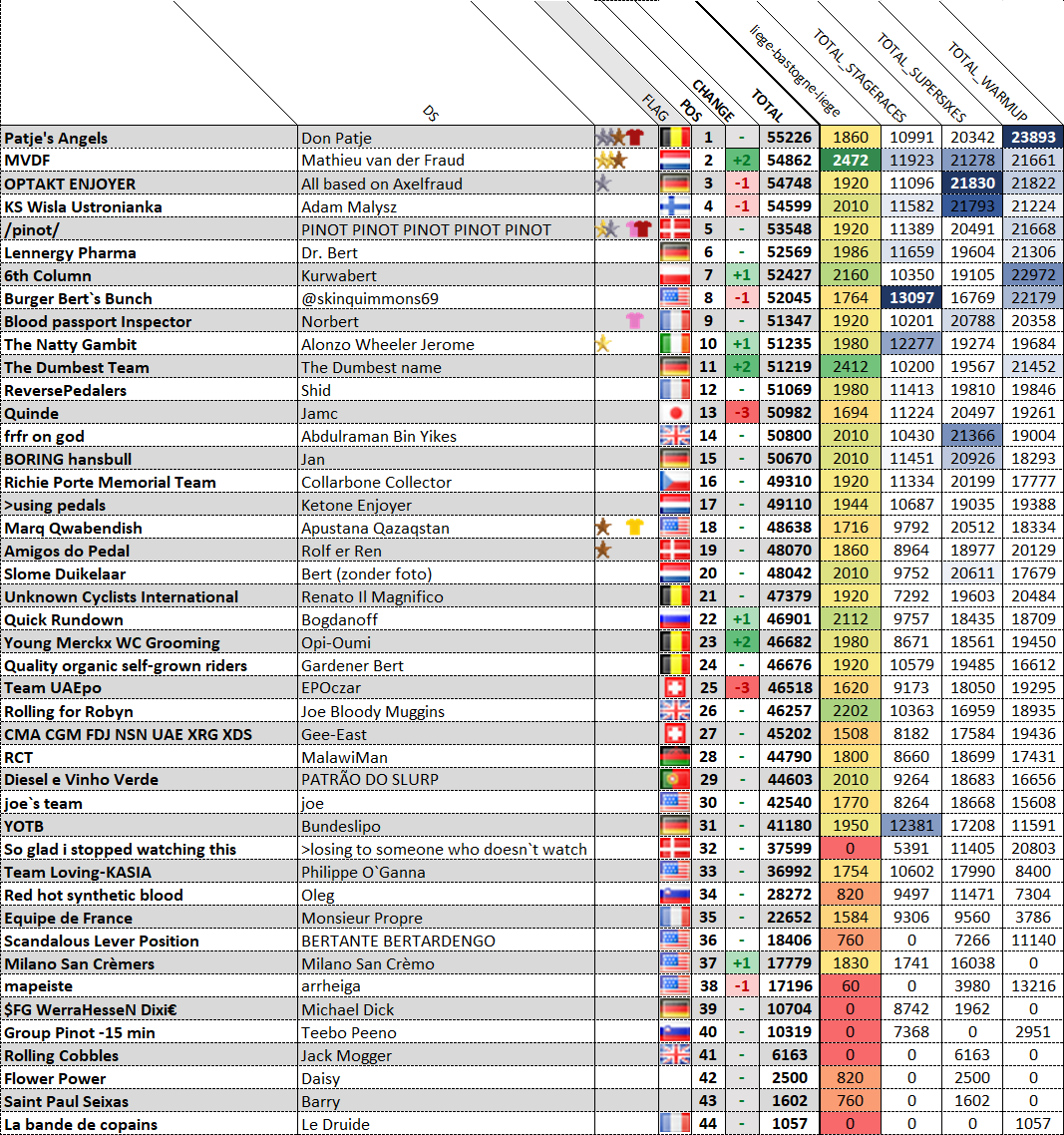Click the pink jersey in Blood passport Inspector row

point(635,321)
